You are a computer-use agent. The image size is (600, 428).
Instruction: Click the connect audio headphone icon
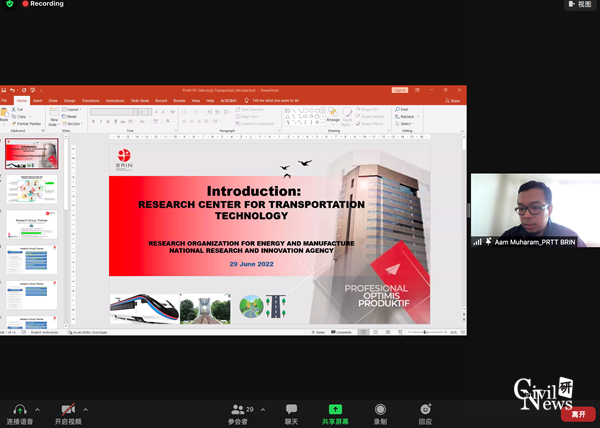pos(19,410)
